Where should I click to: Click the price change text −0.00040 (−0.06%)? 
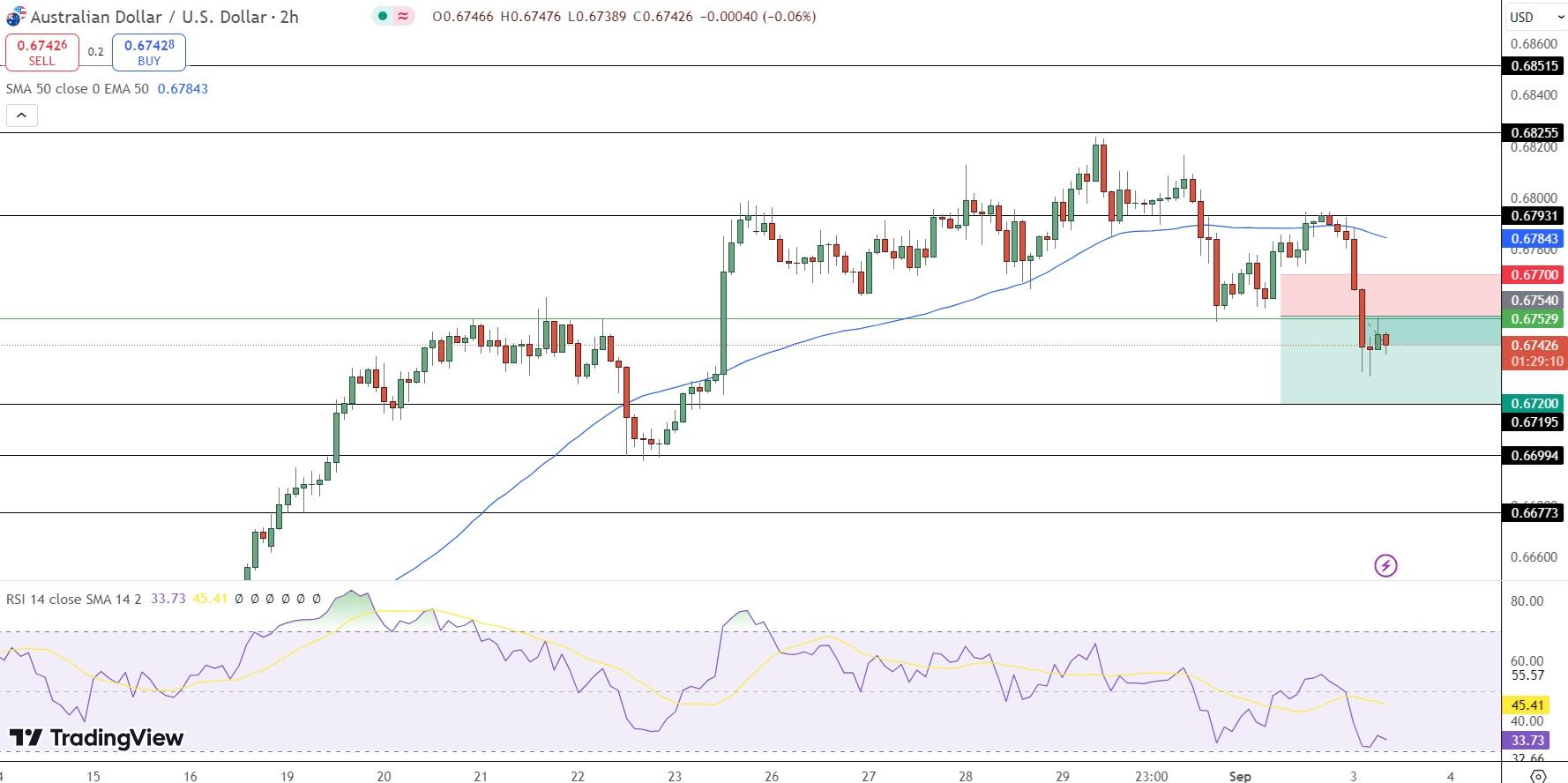click(x=757, y=17)
